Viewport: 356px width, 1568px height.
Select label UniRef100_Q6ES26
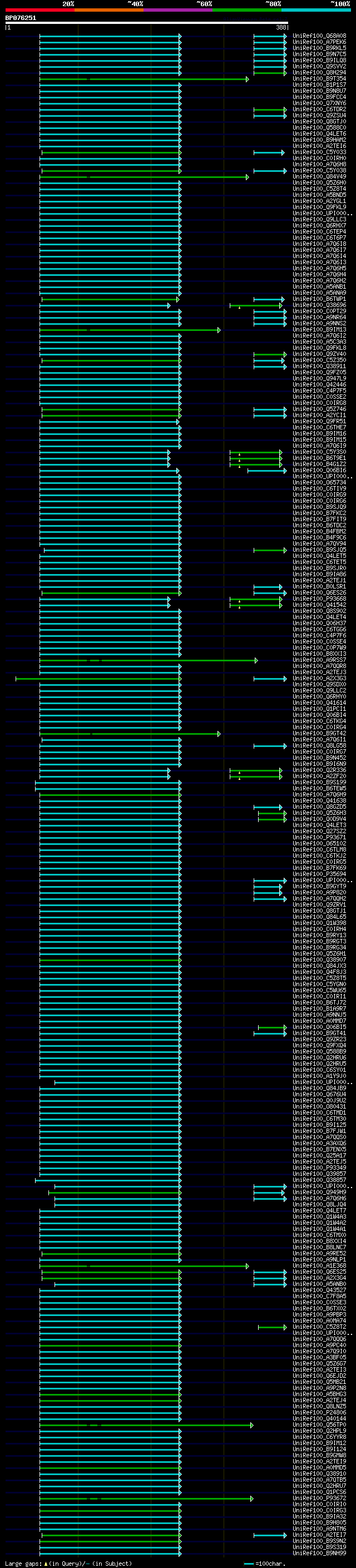pos(319,593)
